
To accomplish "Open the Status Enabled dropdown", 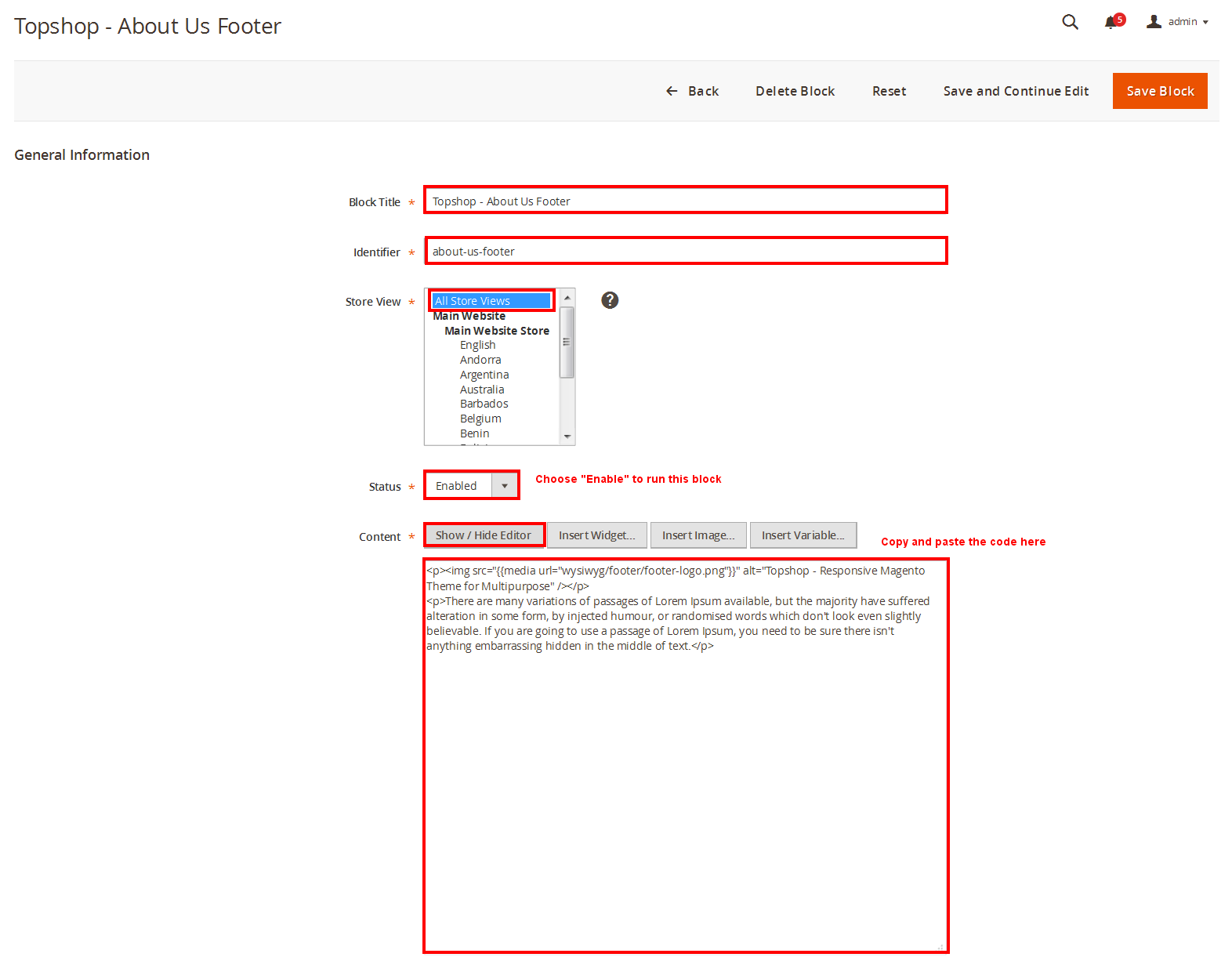I will (472, 486).
